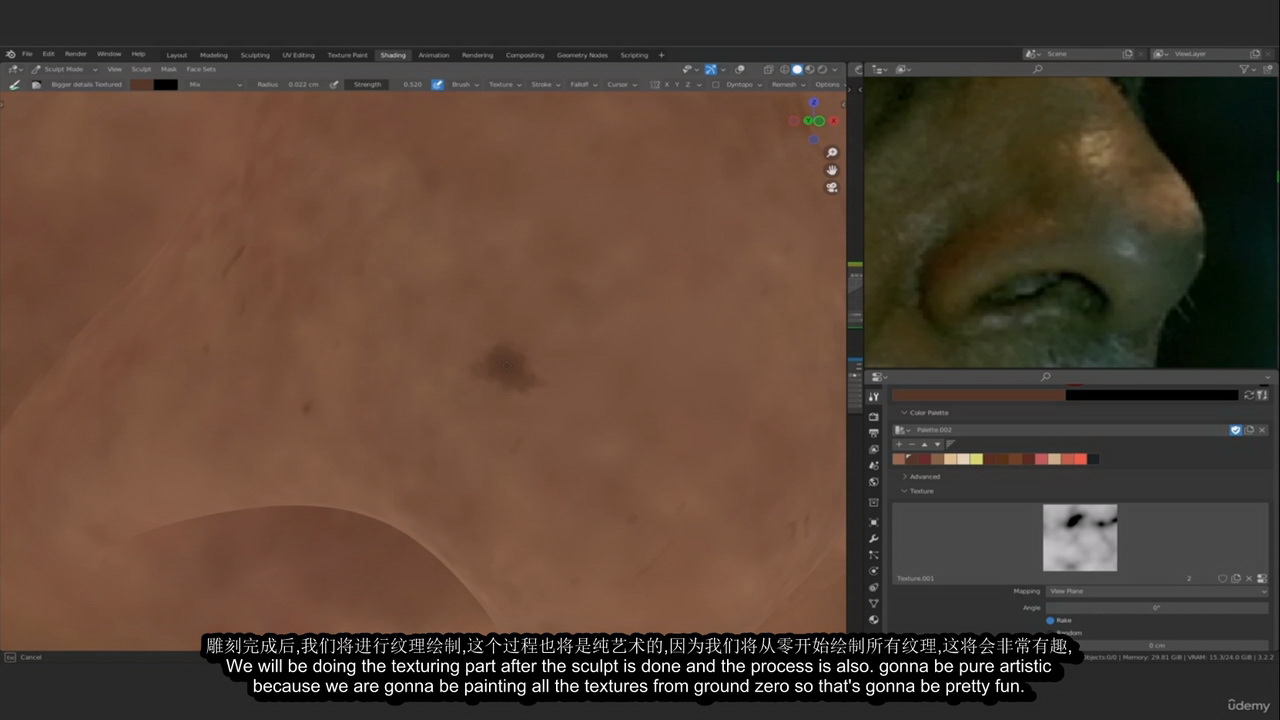1280x720 pixels.
Task: Open the World properties tab
Action: coord(874,482)
